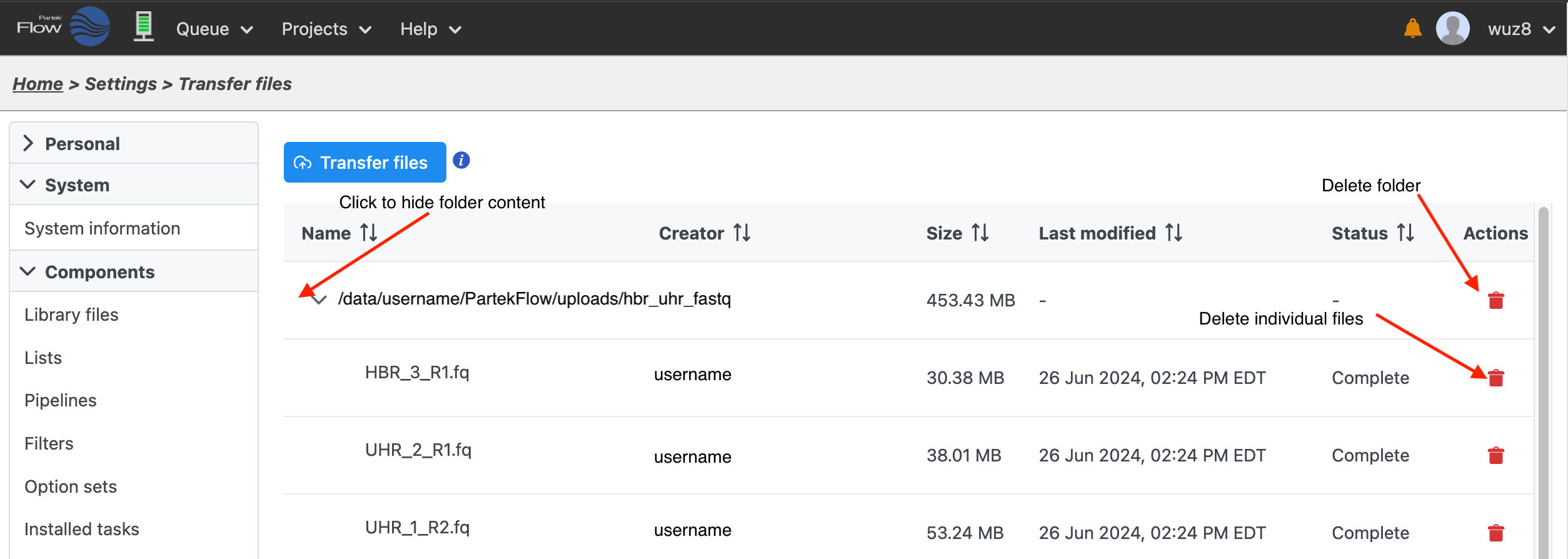Sort table by Name column

coord(369,233)
